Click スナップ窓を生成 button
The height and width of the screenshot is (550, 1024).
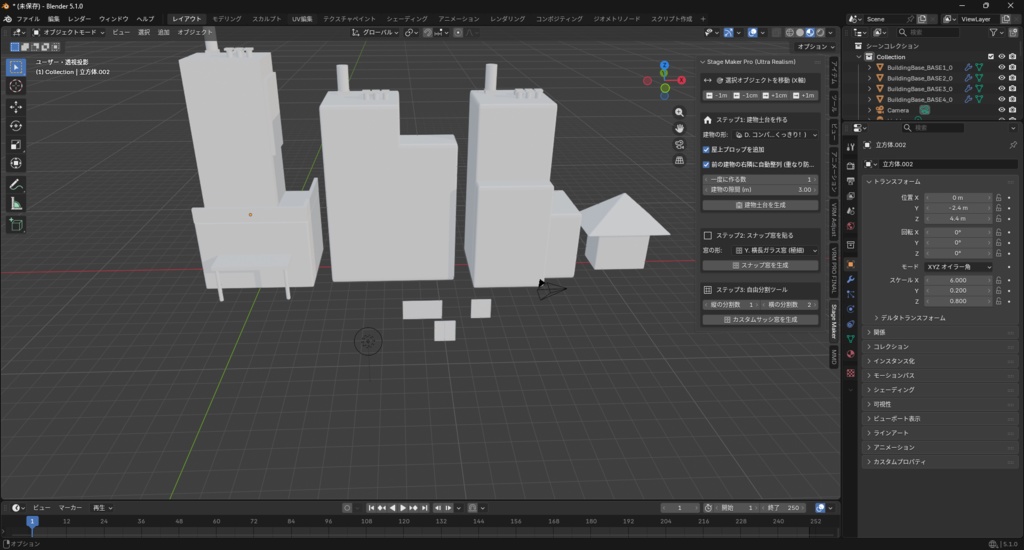tap(760, 265)
